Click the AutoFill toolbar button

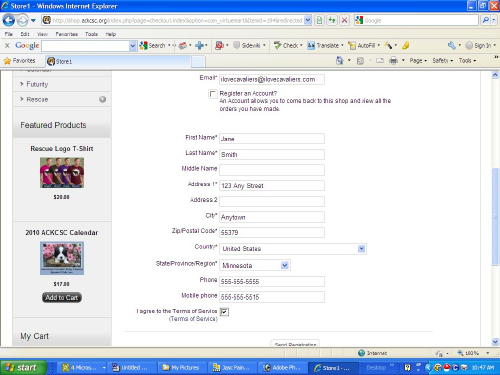pyautogui.click(x=362, y=45)
